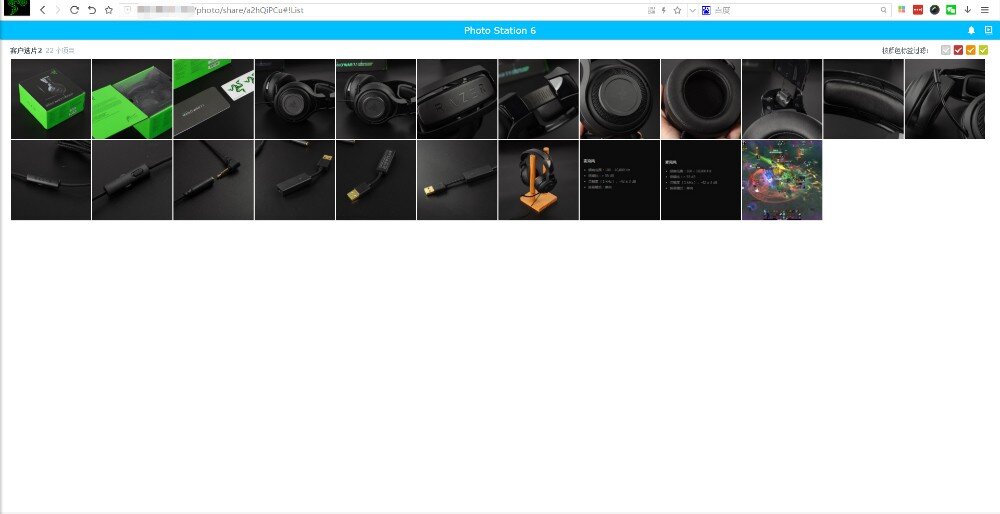The height and width of the screenshot is (514, 1000).
Task: Click the address bar URL text
Action: tap(250, 10)
